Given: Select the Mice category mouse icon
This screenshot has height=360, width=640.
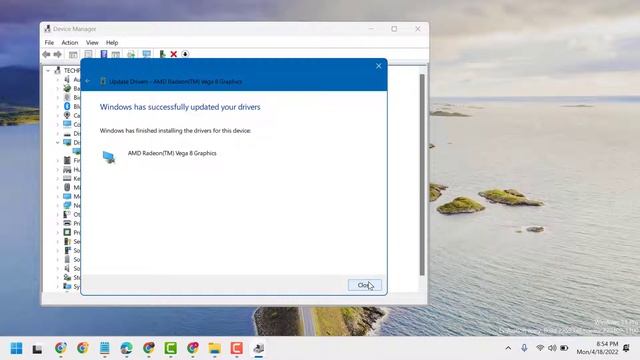Looking at the screenshot, I should (67, 187).
